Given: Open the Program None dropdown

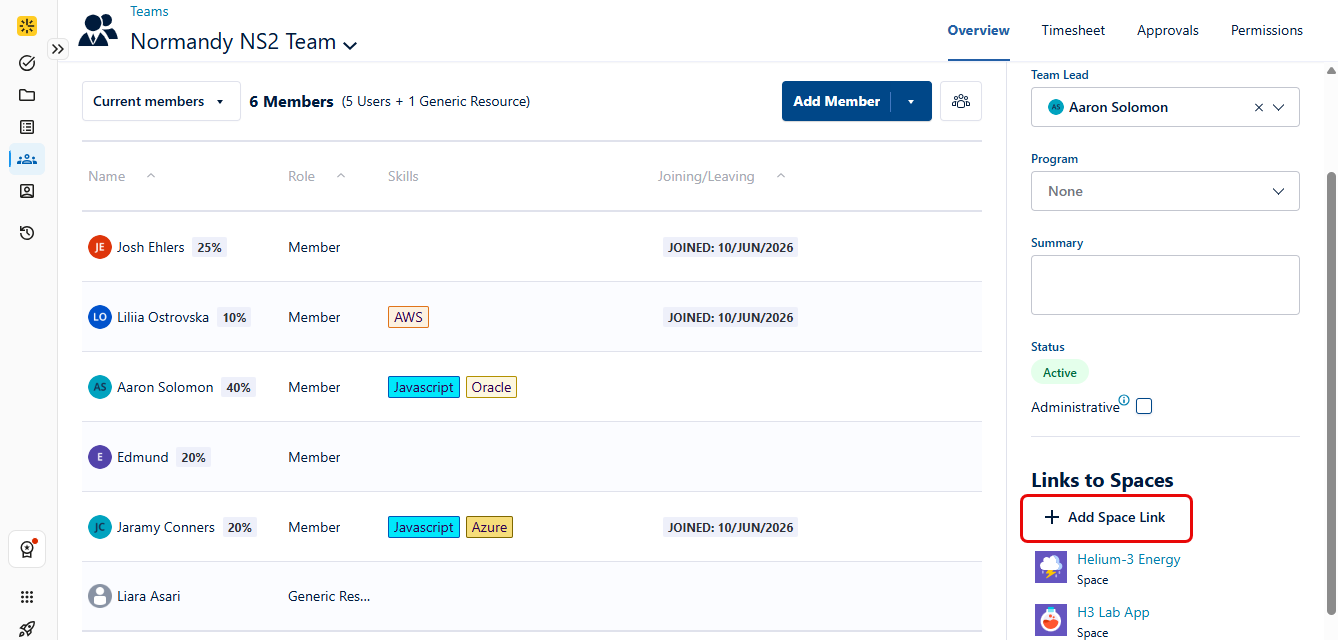Looking at the screenshot, I should coord(1165,191).
